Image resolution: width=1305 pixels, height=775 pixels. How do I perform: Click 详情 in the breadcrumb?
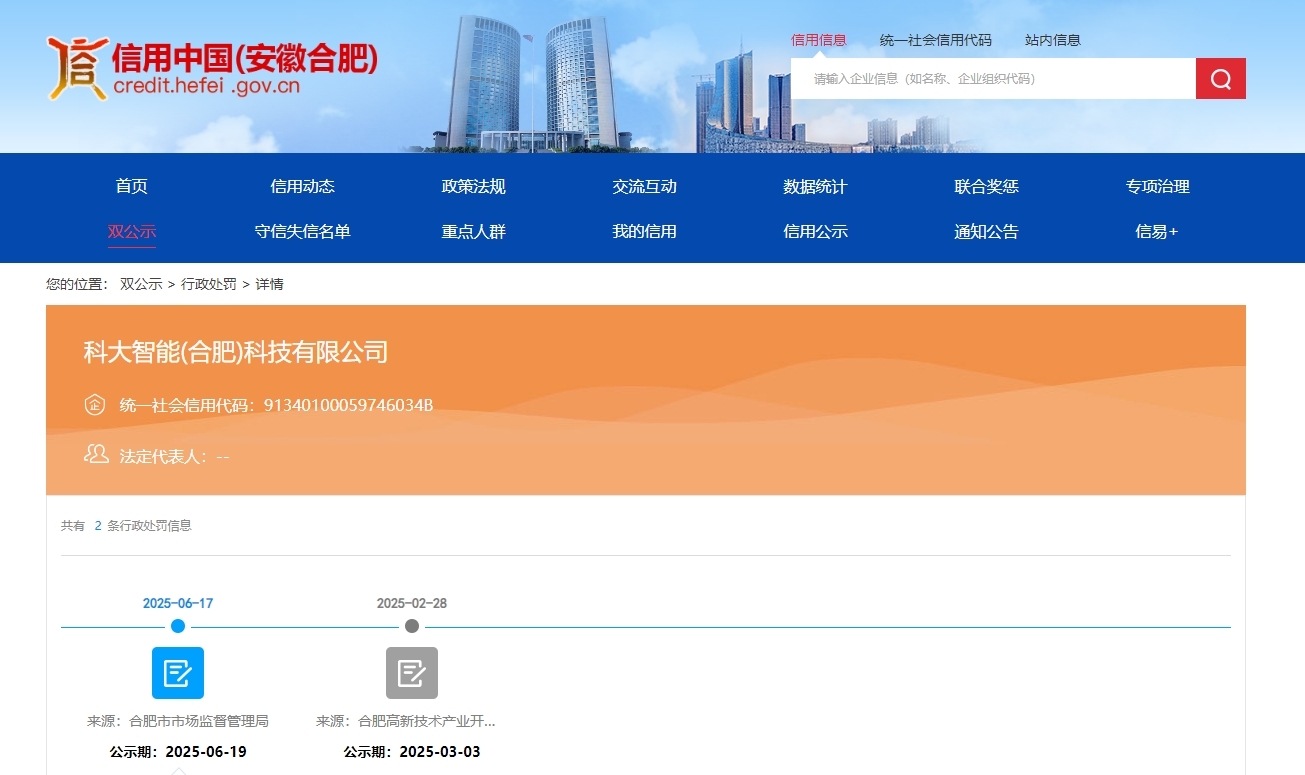click(x=270, y=284)
